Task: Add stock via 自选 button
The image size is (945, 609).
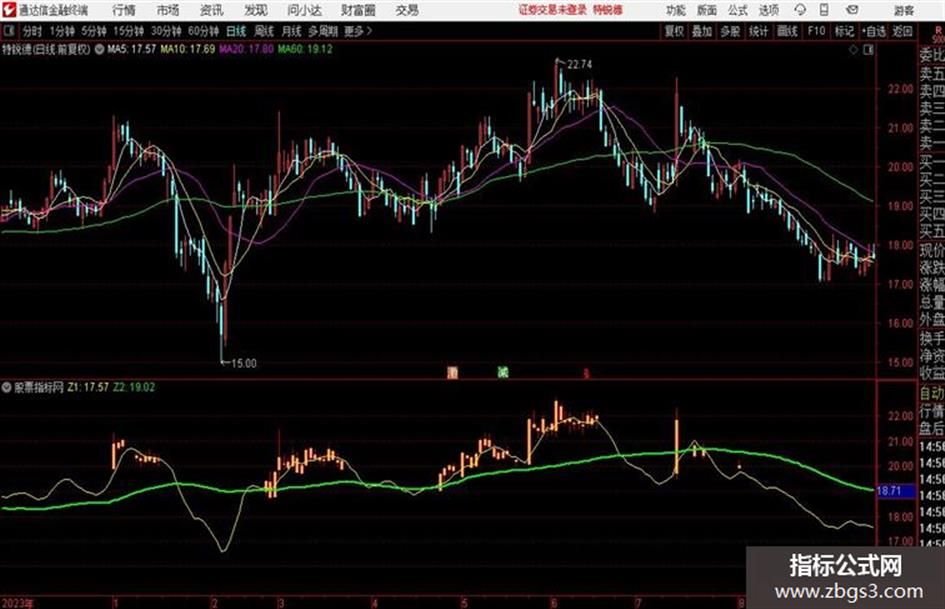Action: tap(874, 31)
